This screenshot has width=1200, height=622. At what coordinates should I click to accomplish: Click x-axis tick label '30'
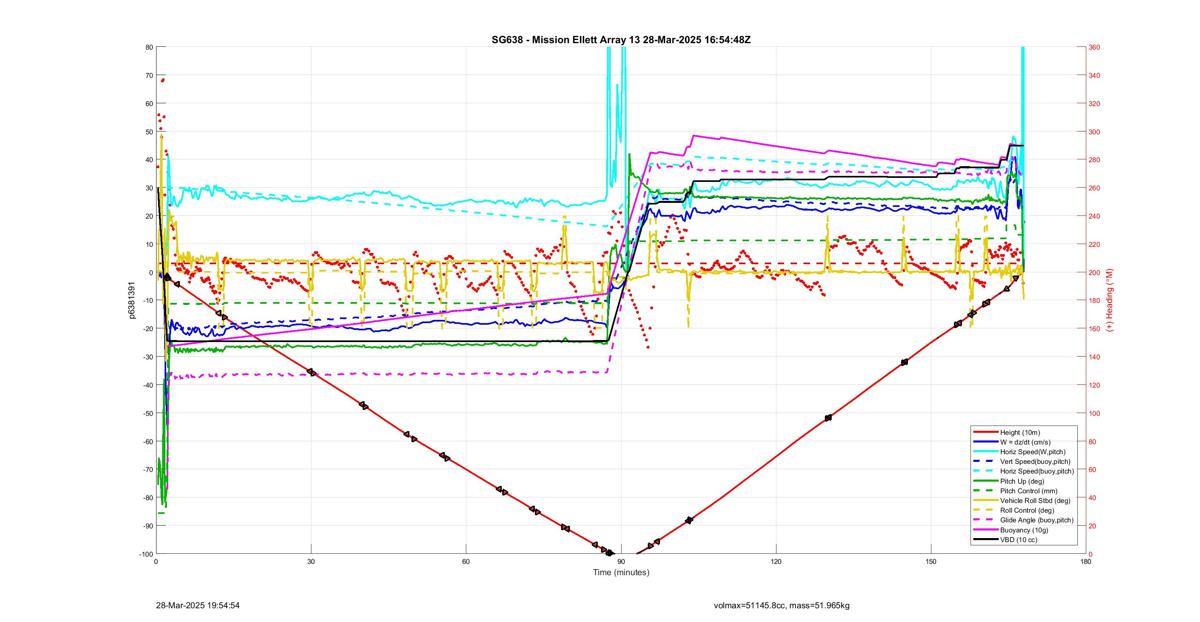coord(311,562)
